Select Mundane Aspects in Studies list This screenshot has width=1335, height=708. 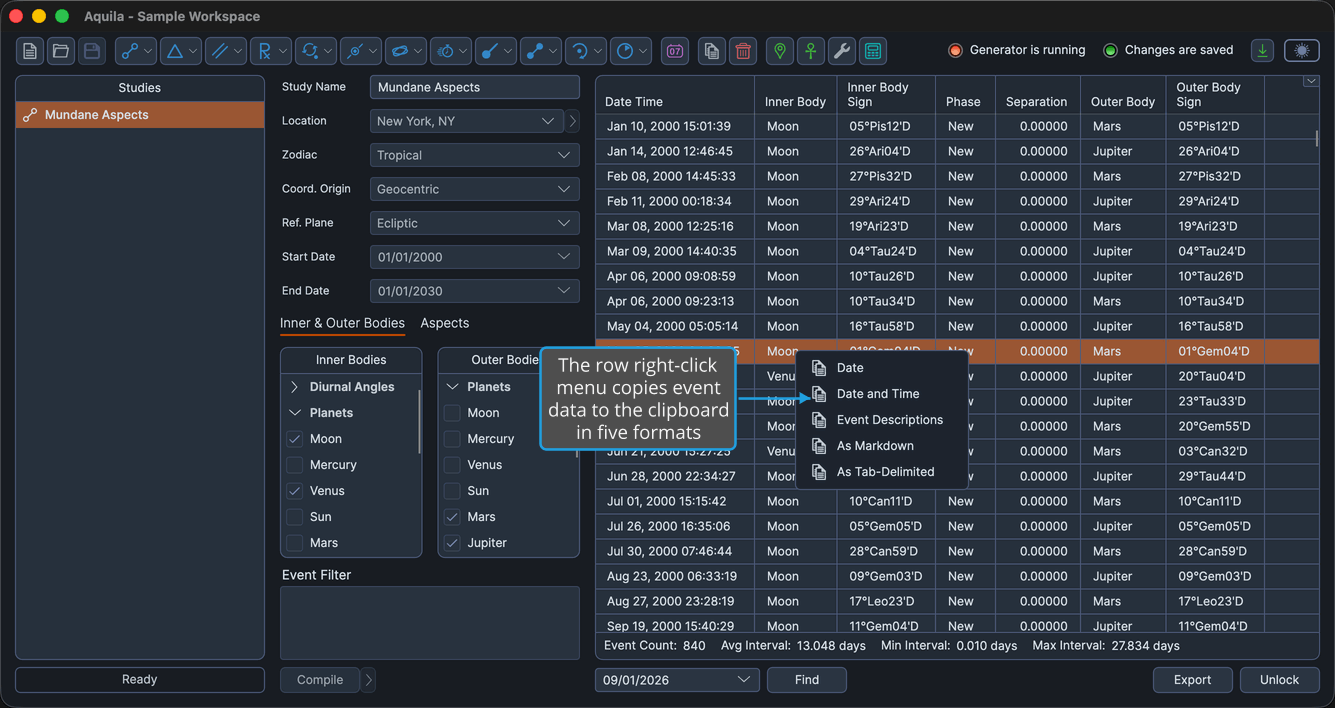pyautogui.click(x=140, y=115)
